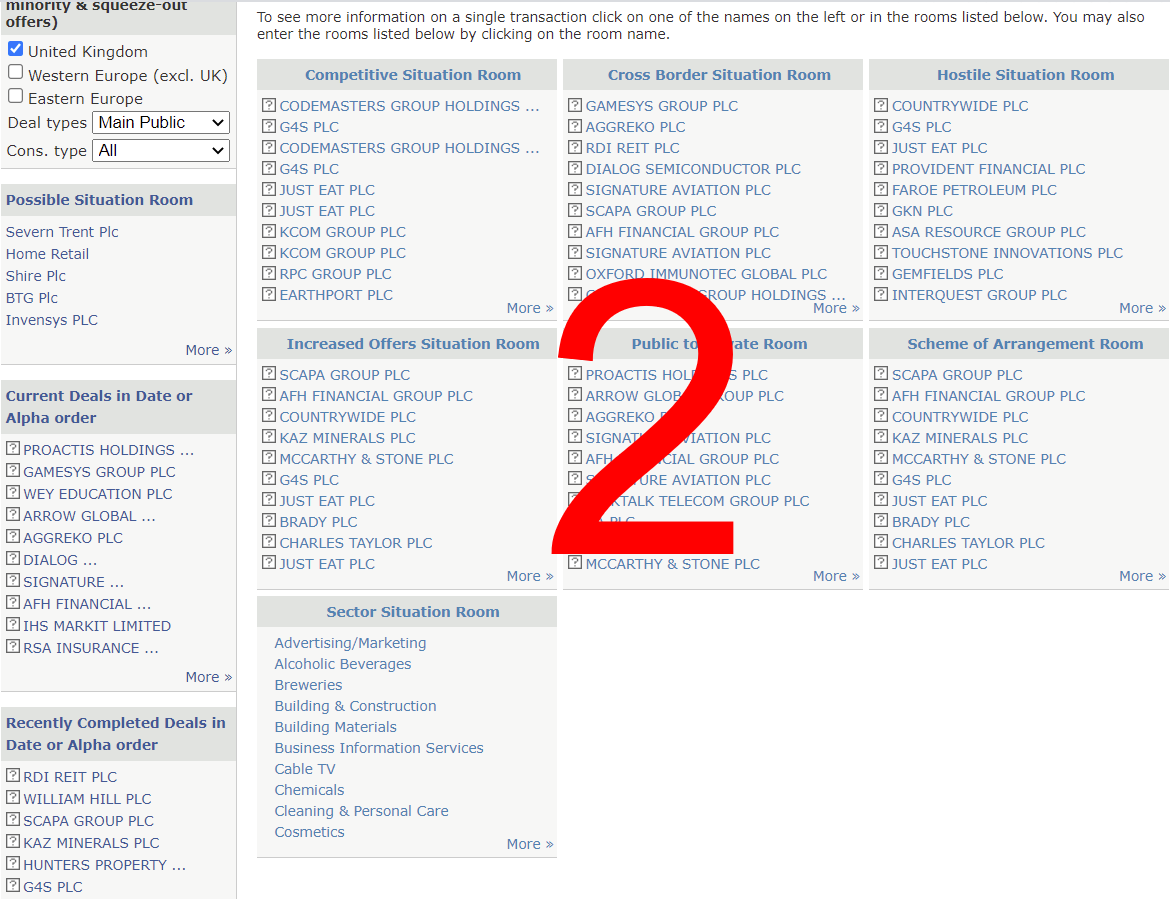The height and width of the screenshot is (899, 1170).
Task: Click the icon beside EARTHPORT PLC
Action: 269,294
